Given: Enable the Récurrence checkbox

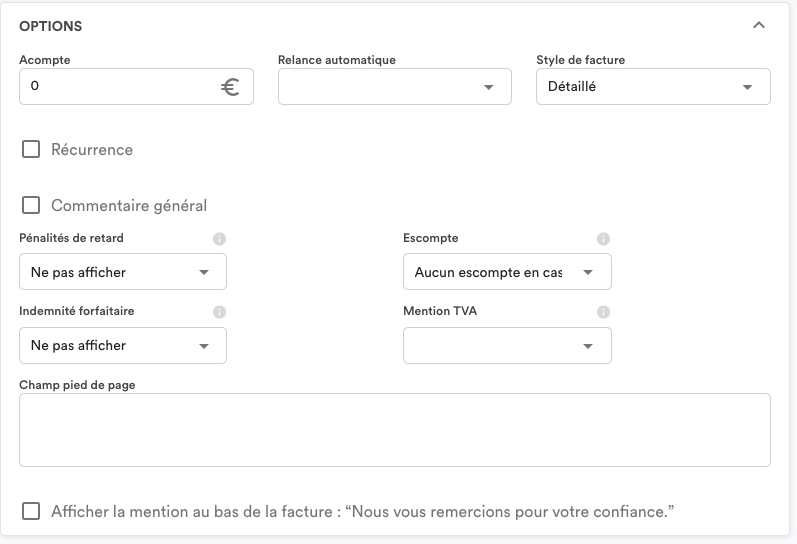Looking at the screenshot, I should 31,149.
